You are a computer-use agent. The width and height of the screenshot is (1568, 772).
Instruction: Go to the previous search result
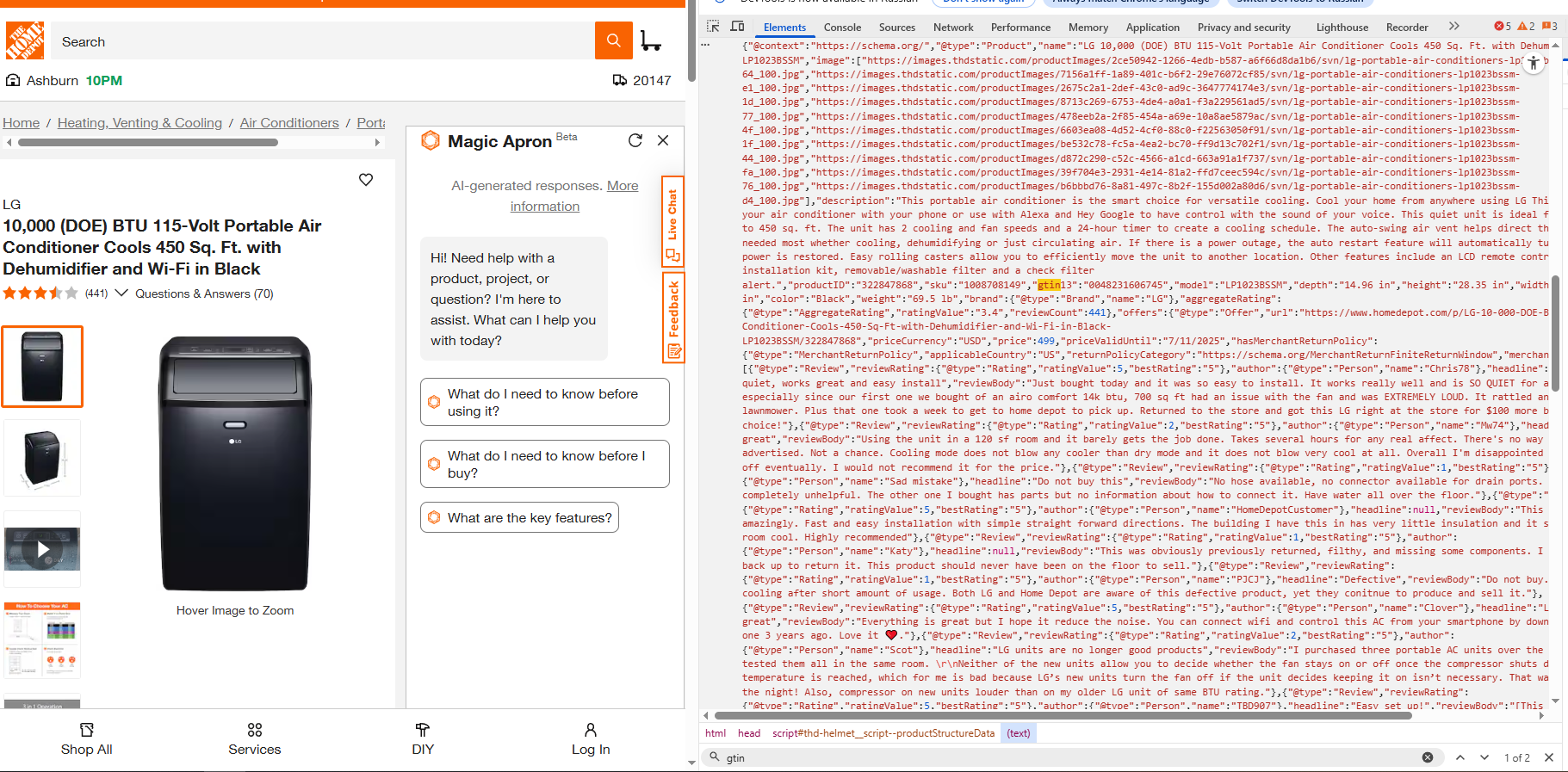tap(1460, 757)
